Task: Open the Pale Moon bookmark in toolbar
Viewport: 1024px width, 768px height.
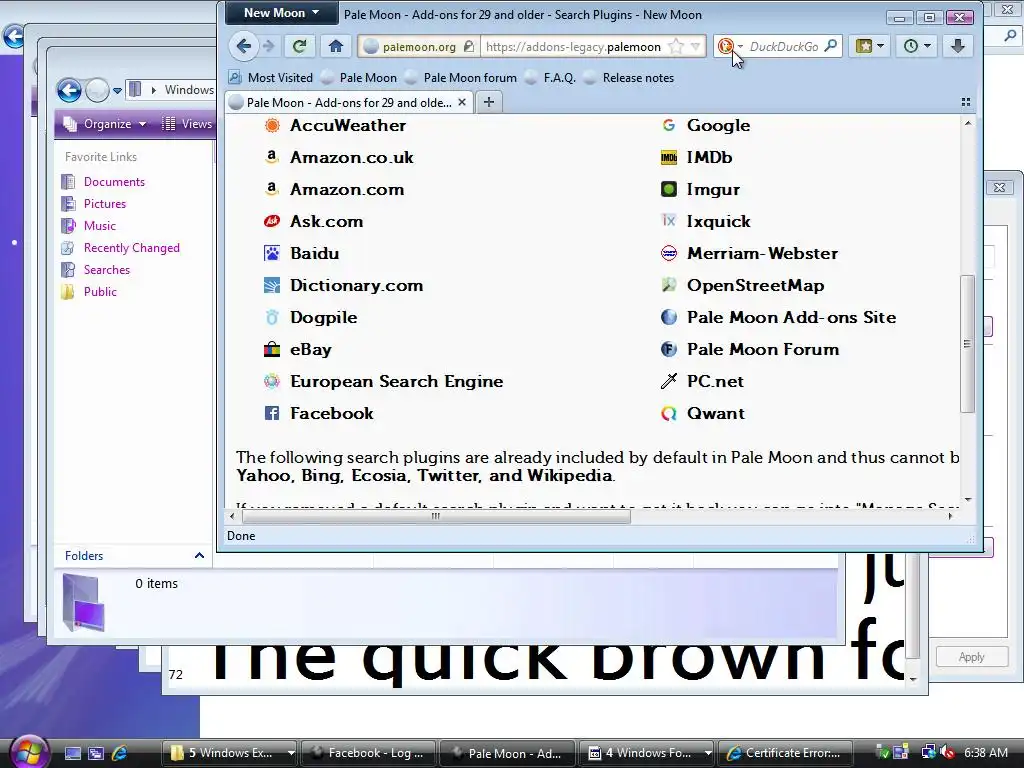Action: [x=359, y=78]
